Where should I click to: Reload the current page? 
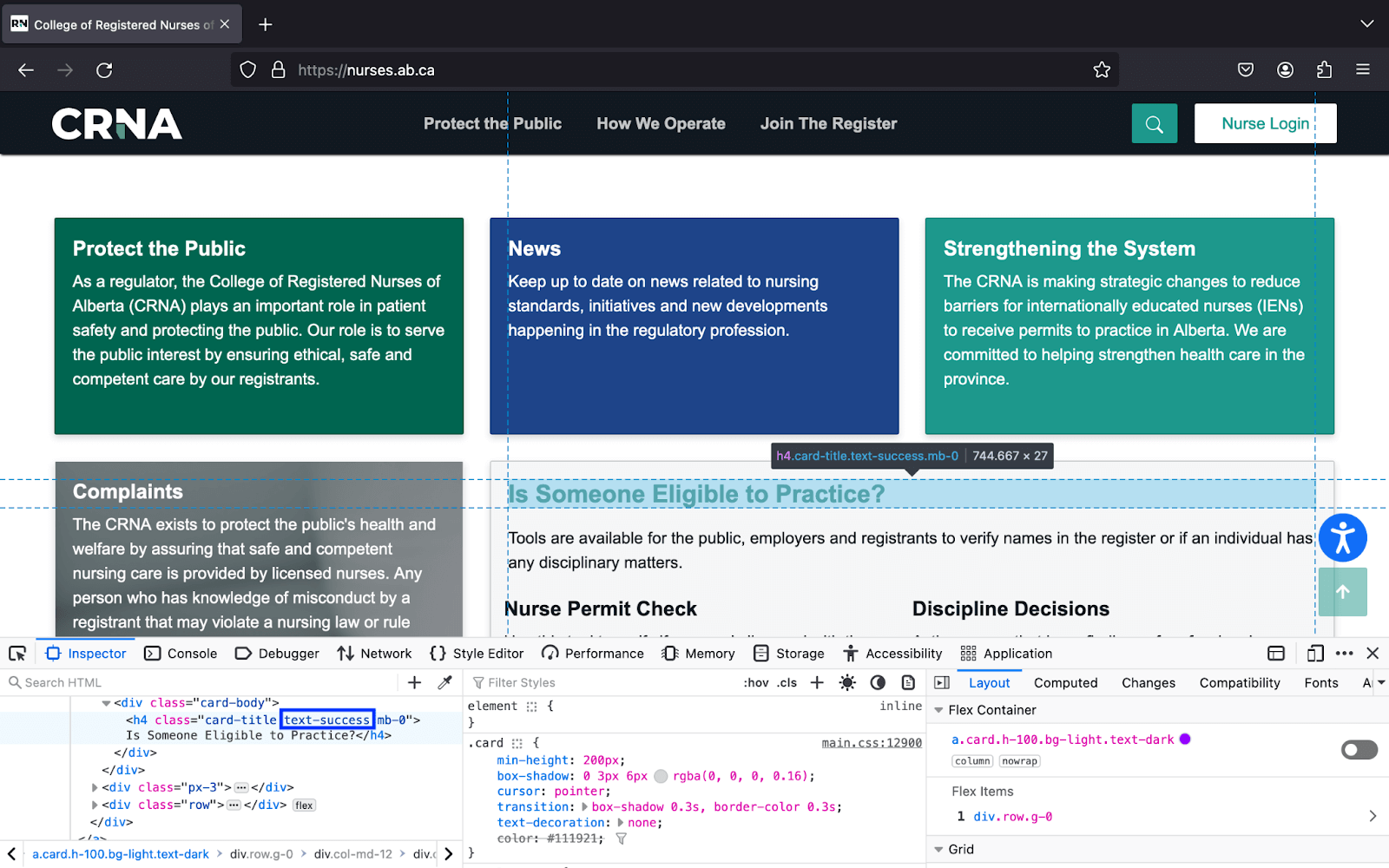(104, 70)
